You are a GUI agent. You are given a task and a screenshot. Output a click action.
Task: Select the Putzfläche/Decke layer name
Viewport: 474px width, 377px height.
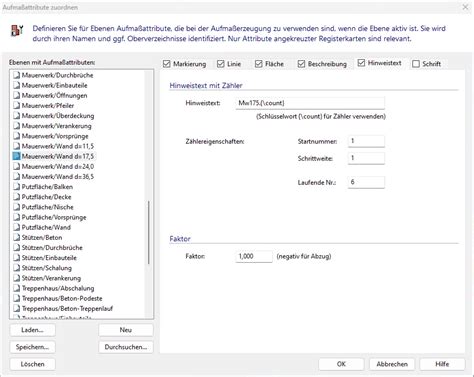[x=46, y=197]
